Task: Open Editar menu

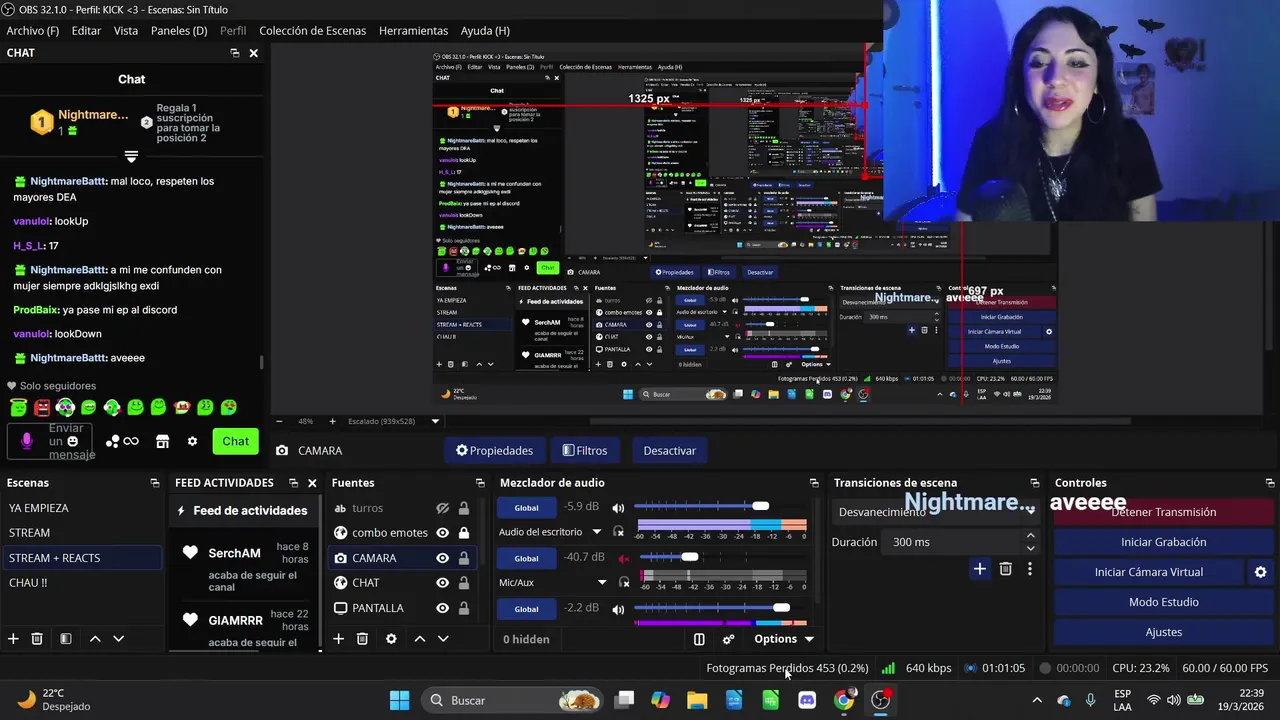Action: [x=86, y=31]
